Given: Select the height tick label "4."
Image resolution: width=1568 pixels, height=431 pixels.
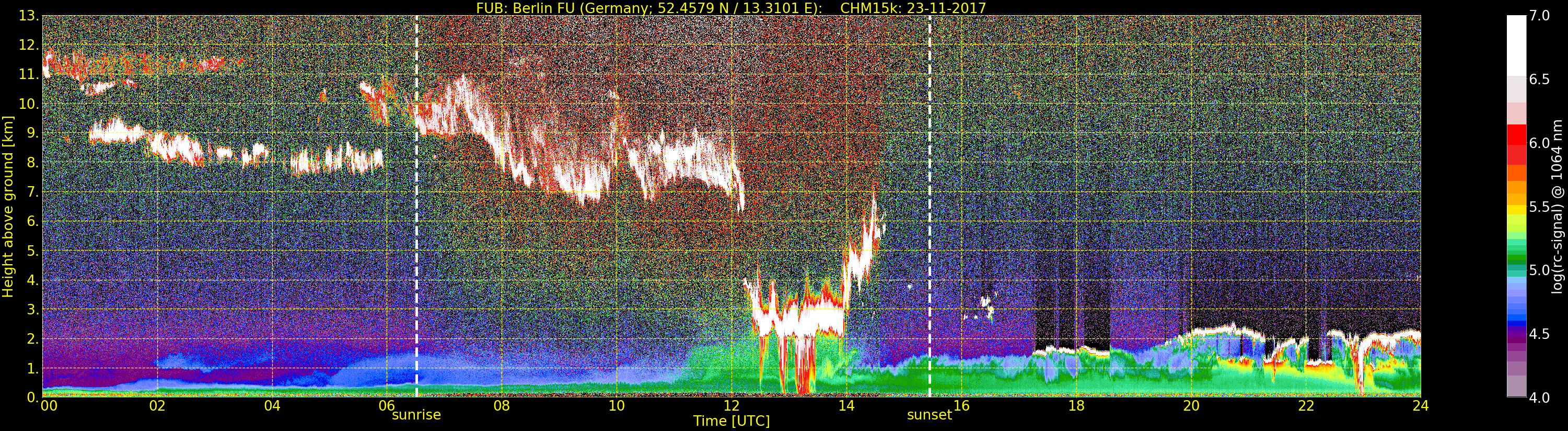Looking at the screenshot, I should (32, 280).
